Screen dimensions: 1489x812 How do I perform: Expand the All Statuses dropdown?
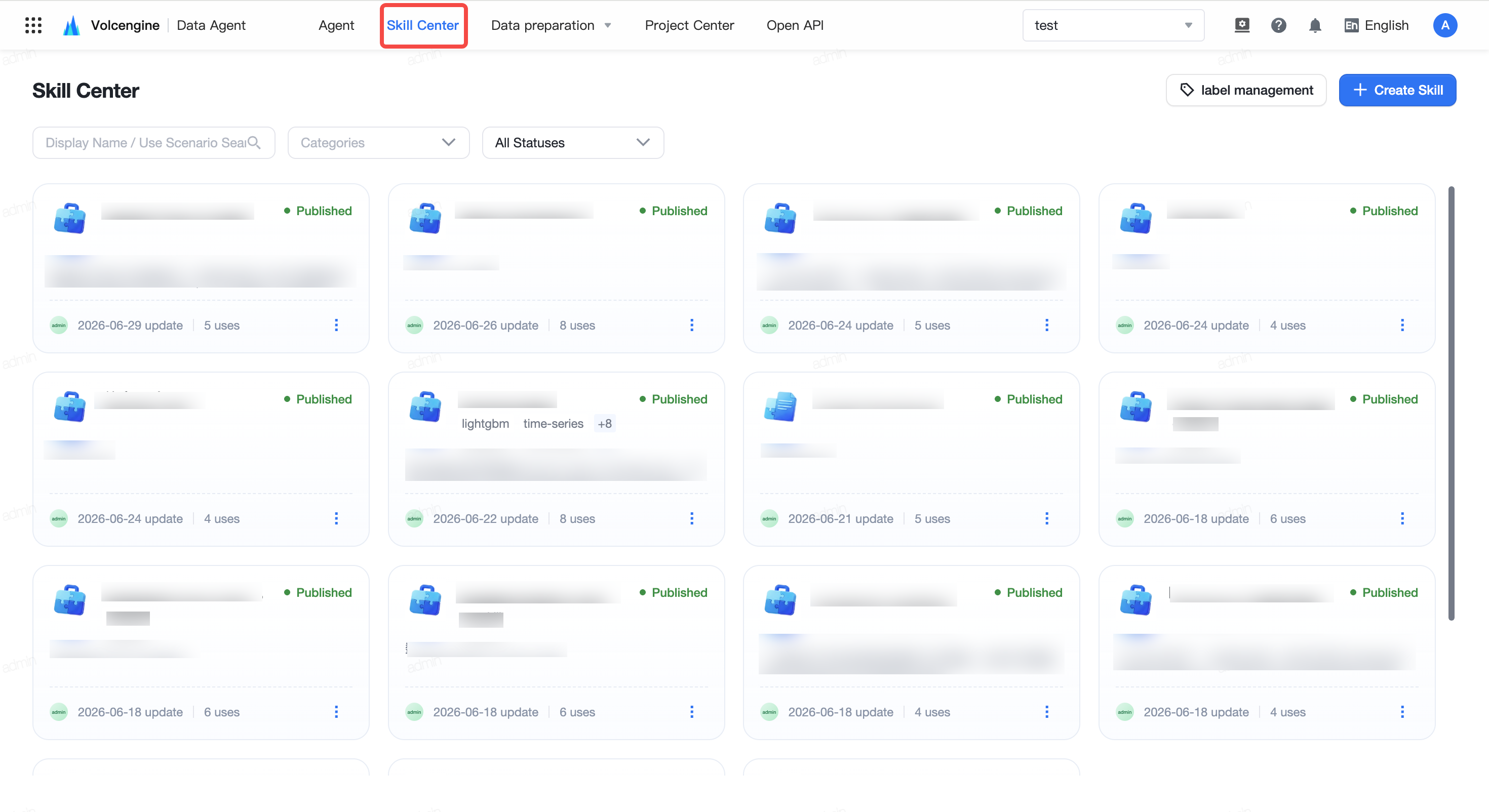click(573, 143)
